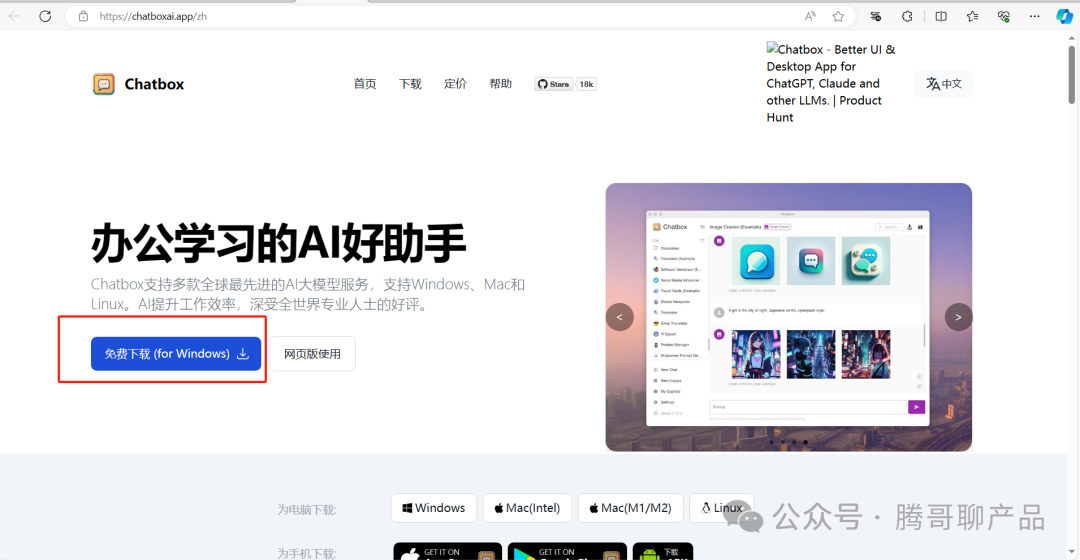Open the 首页 navigation item
This screenshot has width=1080, height=560.
(365, 84)
